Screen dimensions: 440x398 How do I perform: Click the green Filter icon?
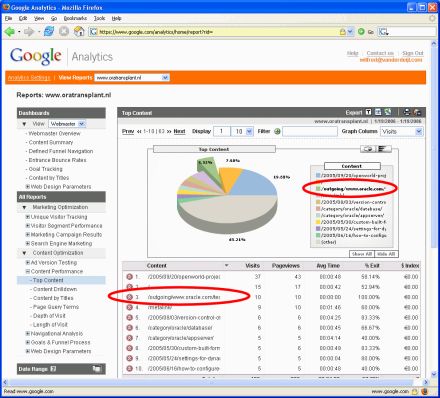click(x=277, y=131)
